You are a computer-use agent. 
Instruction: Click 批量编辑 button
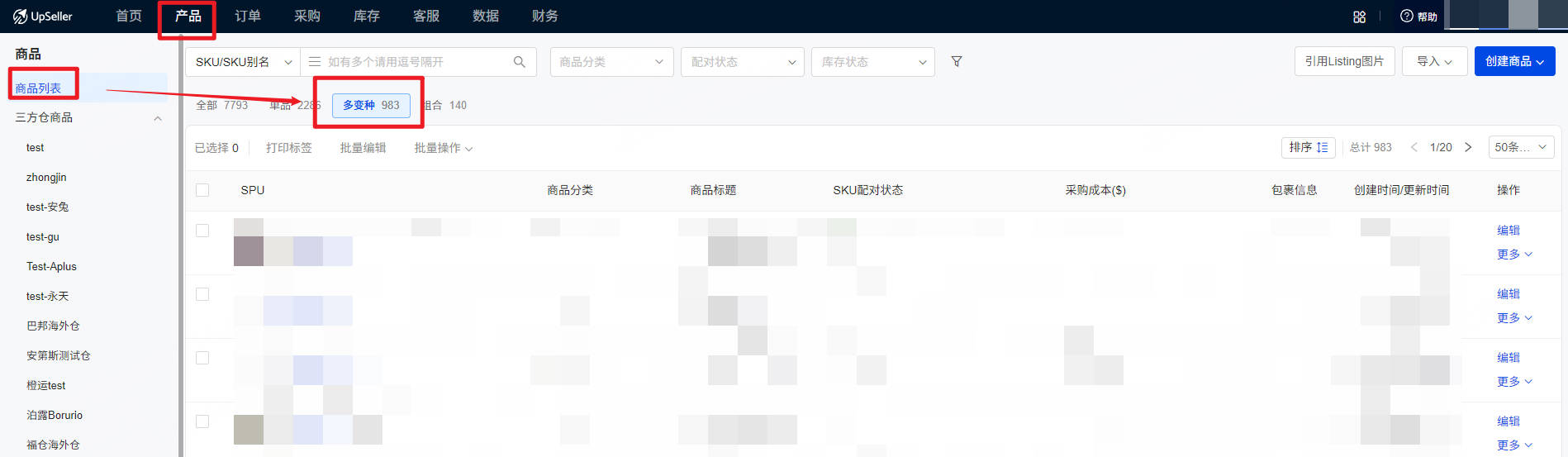point(363,148)
